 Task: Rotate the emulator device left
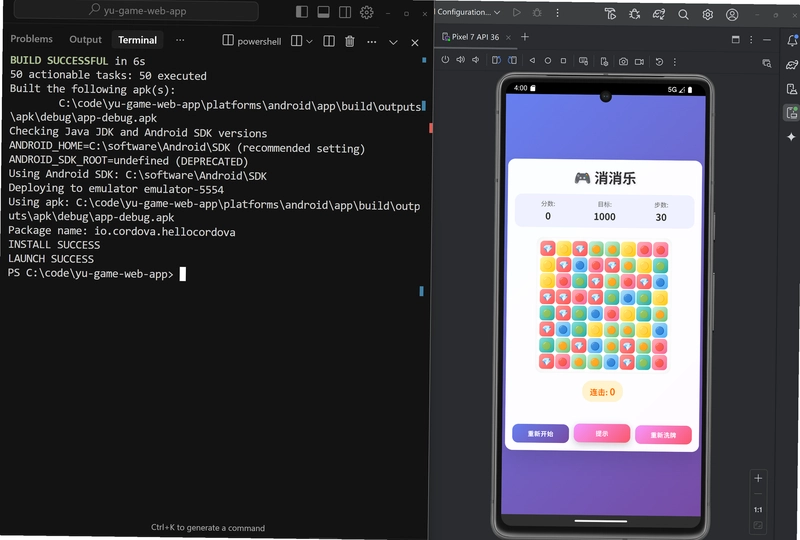[x=496, y=60]
